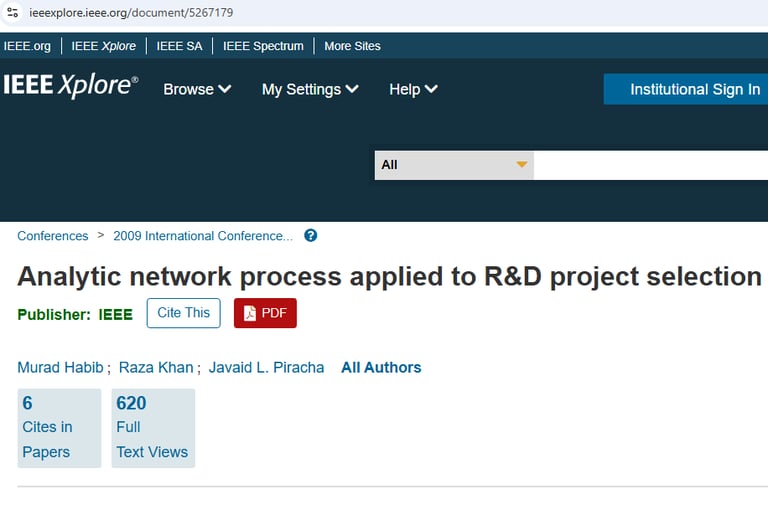
Task: Go to IEEE Xplore in top bar
Action: point(104,46)
